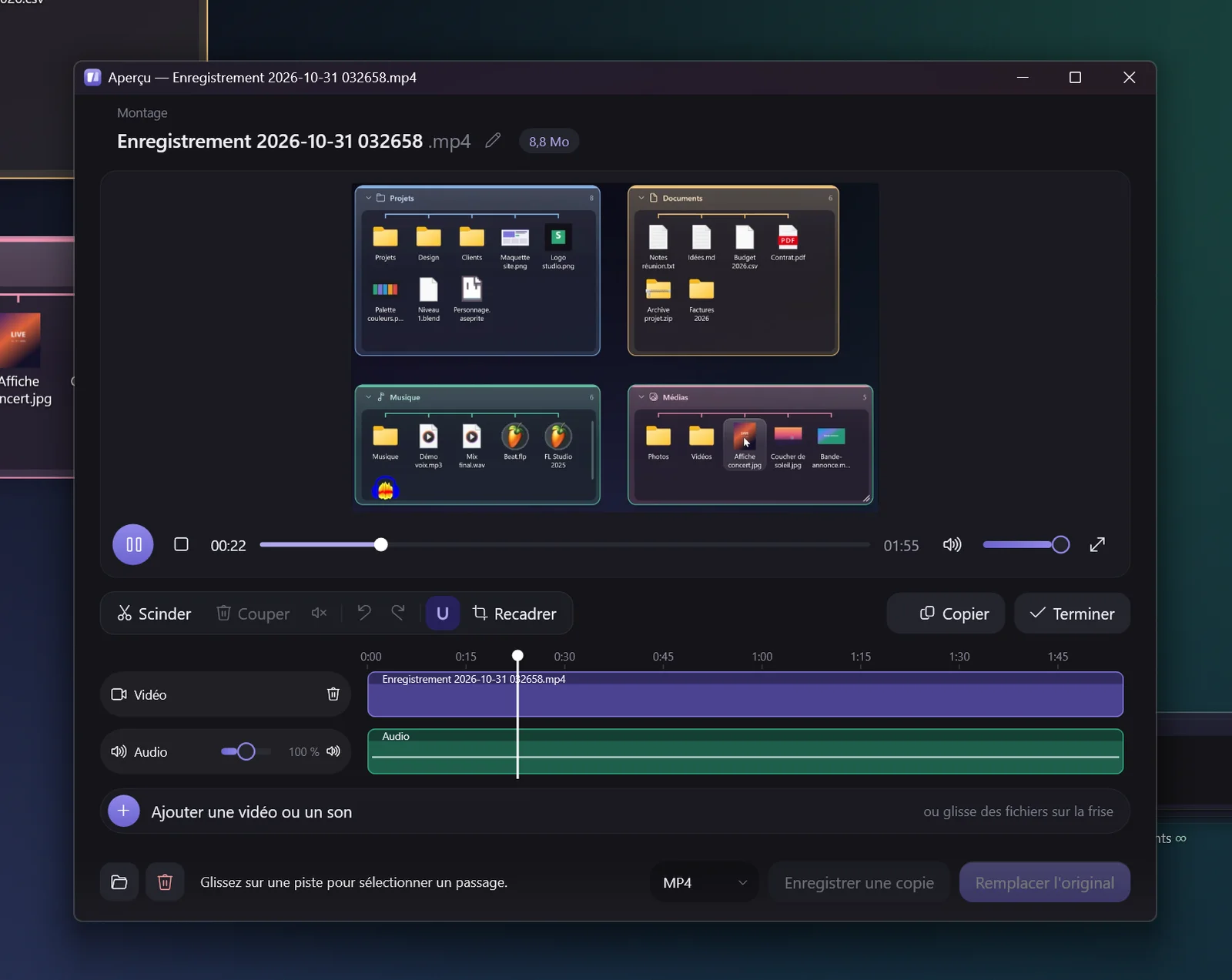The image size is (1232, 980).
Task: Open the Recadrer crop tool
Action: point(514,614)
